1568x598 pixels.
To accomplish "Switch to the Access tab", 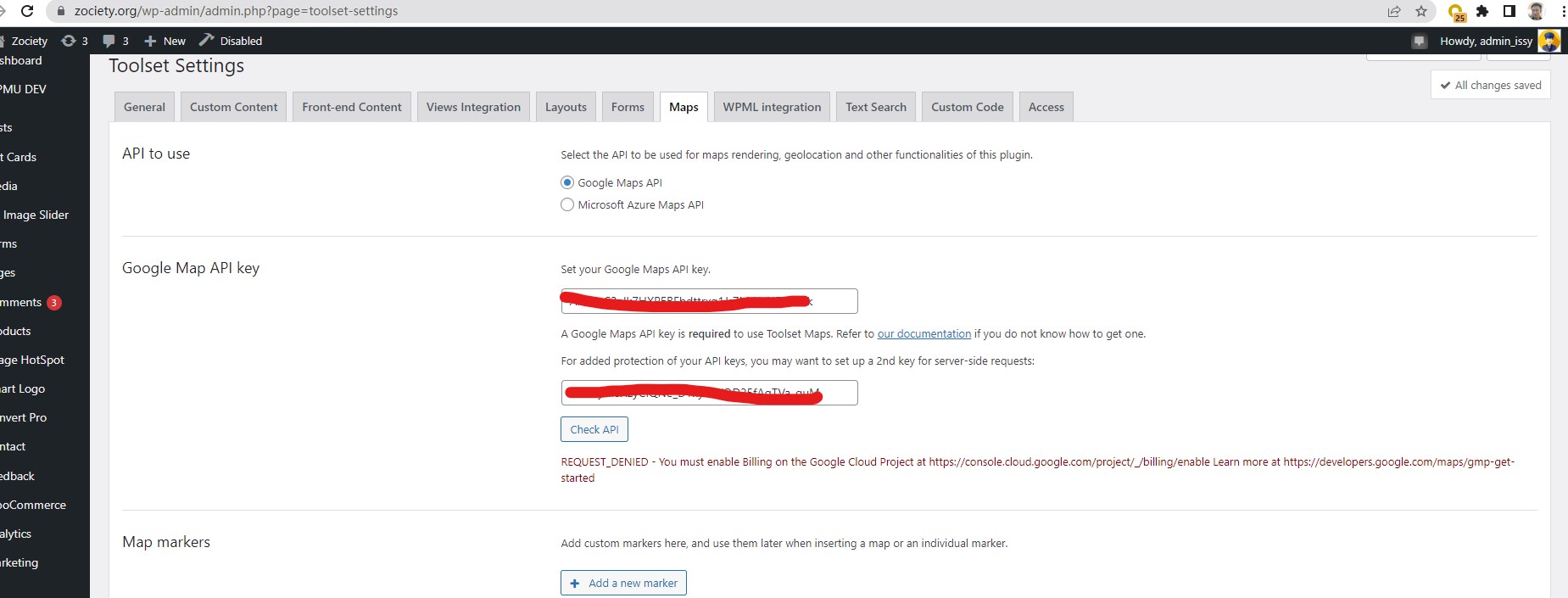I will 1046,107.
